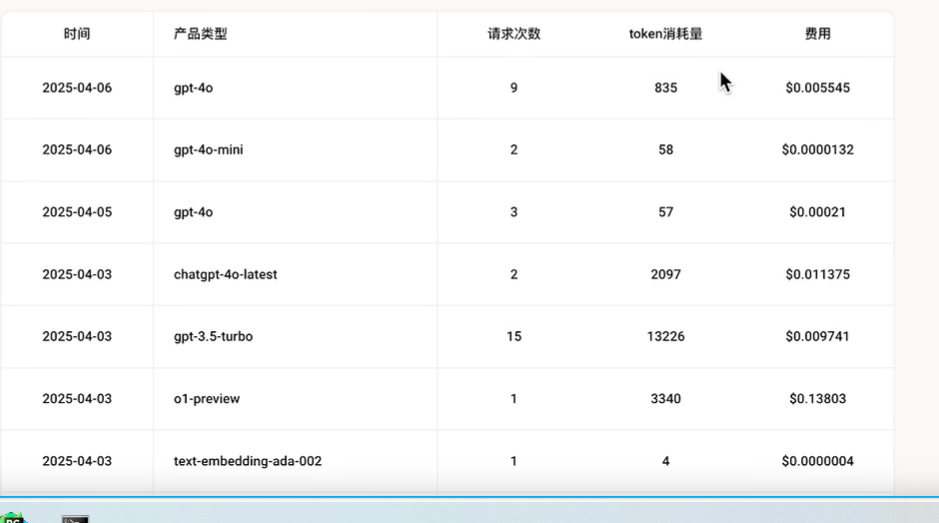This screenshot has width=939, height=523.
Task: Select the date in the $0.005545 row
Action: point(77,87)
